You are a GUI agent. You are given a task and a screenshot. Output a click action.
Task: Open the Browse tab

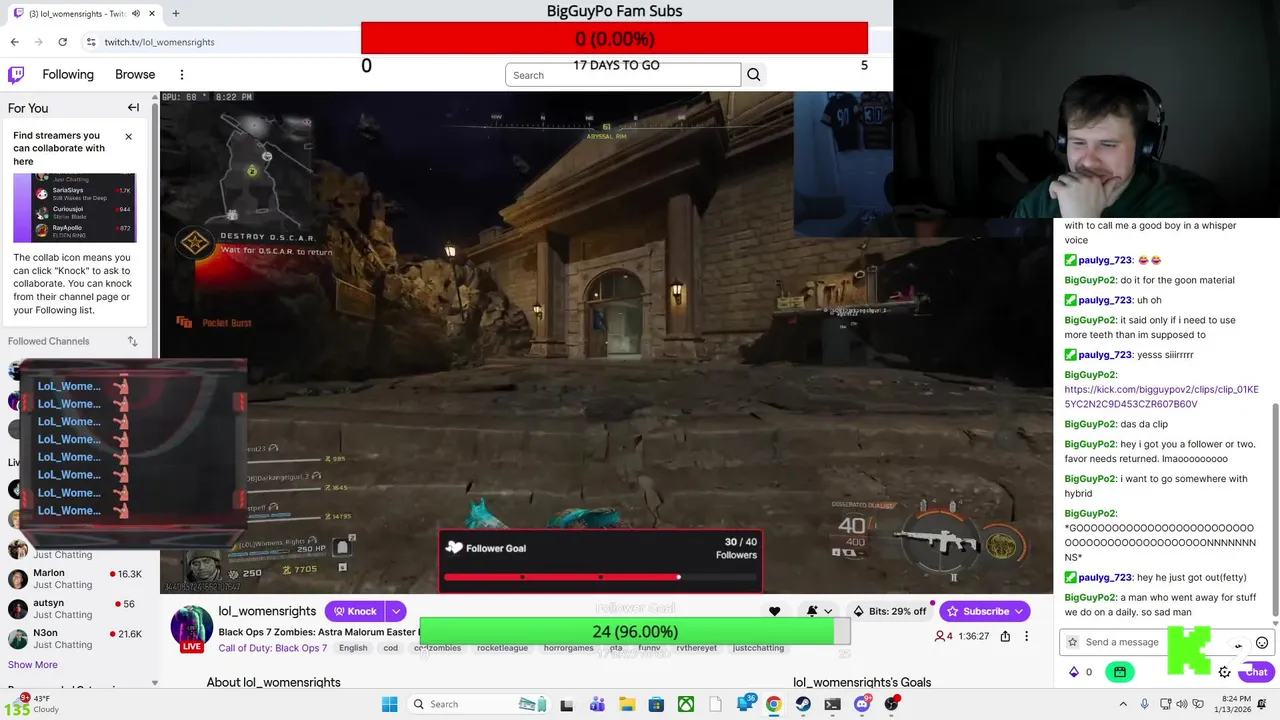point(135,74)
